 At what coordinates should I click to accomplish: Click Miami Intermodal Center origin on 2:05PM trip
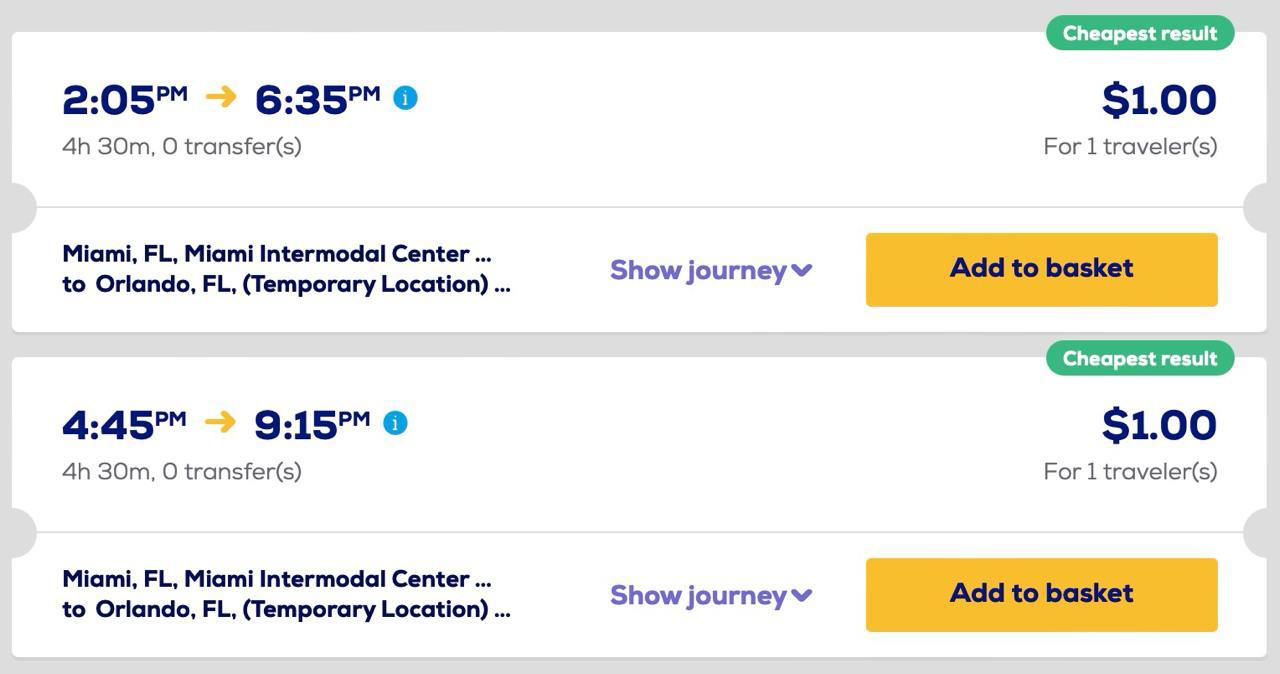(277, 254)
